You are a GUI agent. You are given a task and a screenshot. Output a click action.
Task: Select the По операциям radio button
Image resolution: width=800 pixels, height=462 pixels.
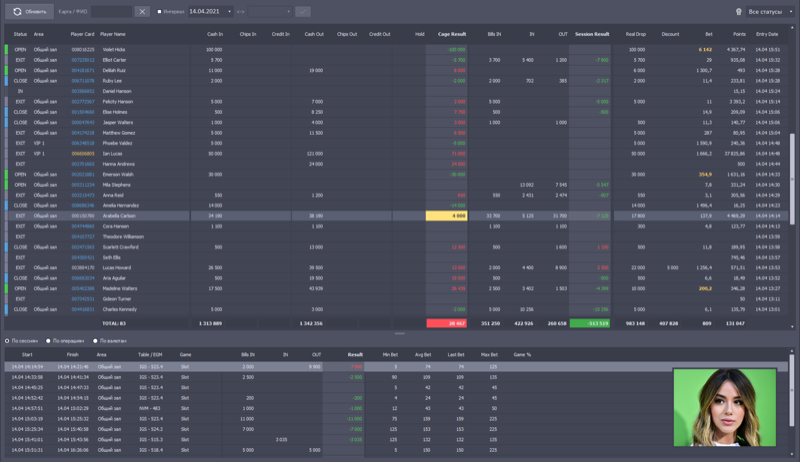coord(49,341)
